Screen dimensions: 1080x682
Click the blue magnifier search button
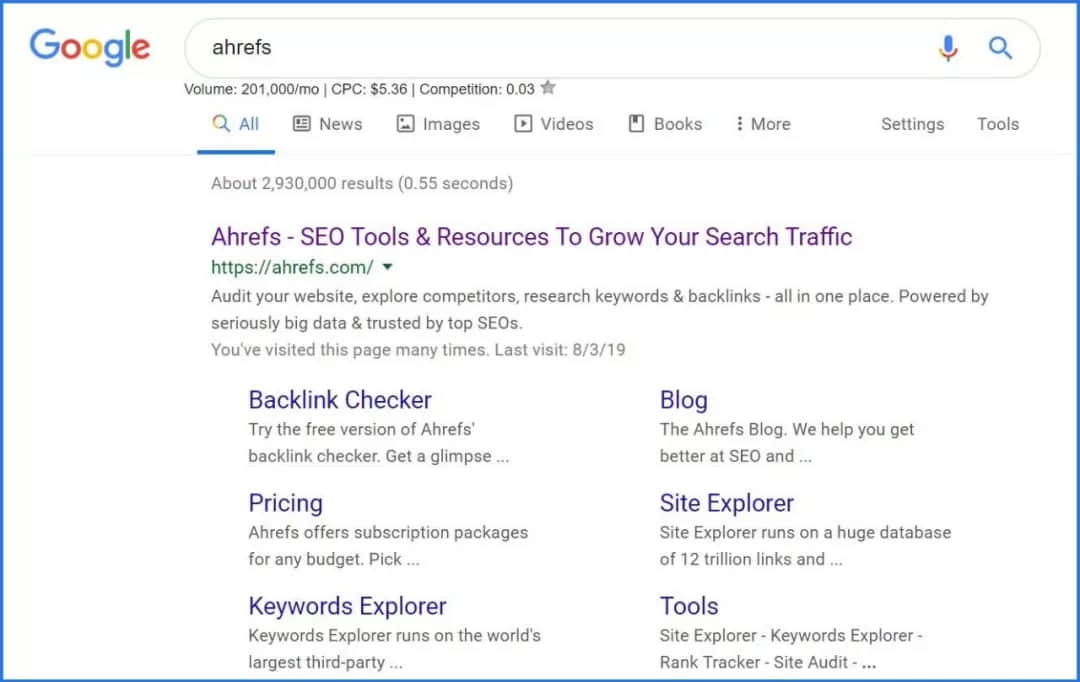(1000, 47)
